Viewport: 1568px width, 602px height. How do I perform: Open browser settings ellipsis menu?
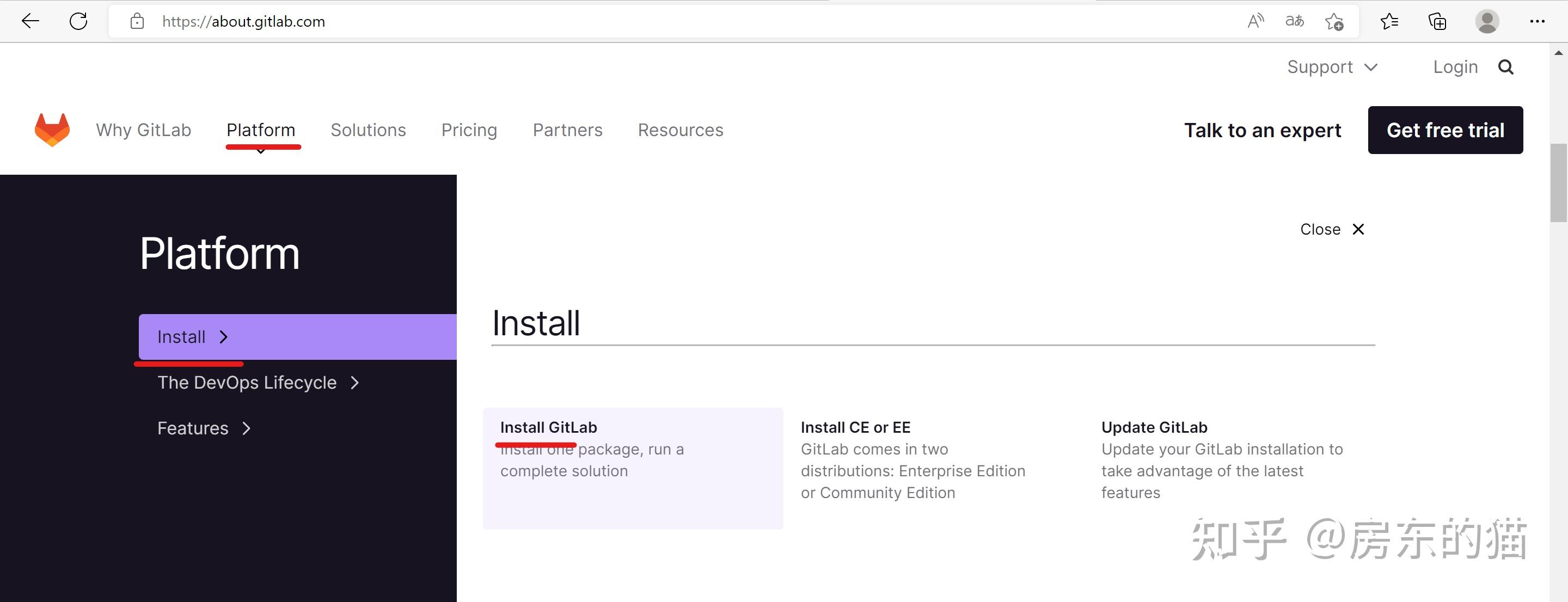click(x=1537, y=21)
